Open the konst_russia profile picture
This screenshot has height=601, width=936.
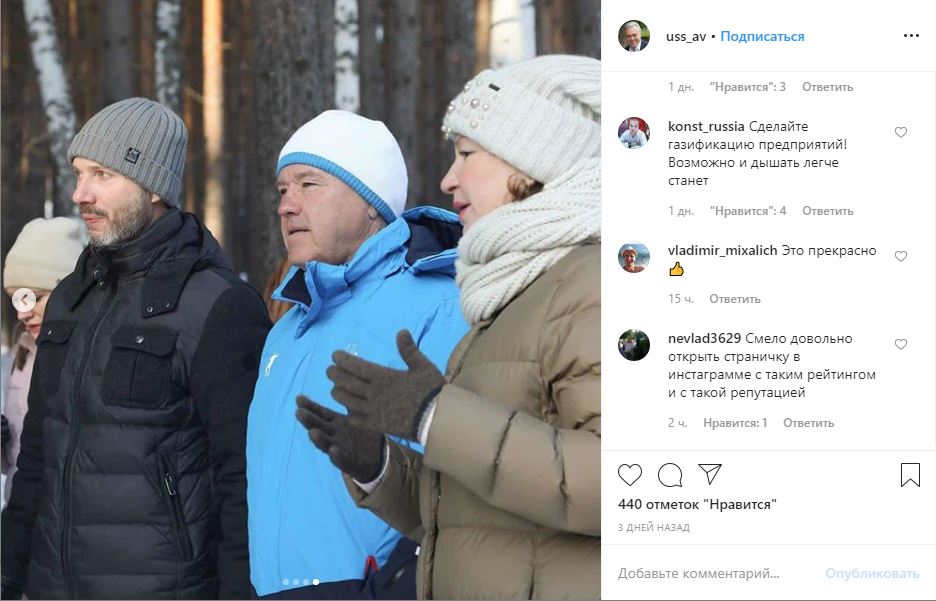tap(634, 132)
